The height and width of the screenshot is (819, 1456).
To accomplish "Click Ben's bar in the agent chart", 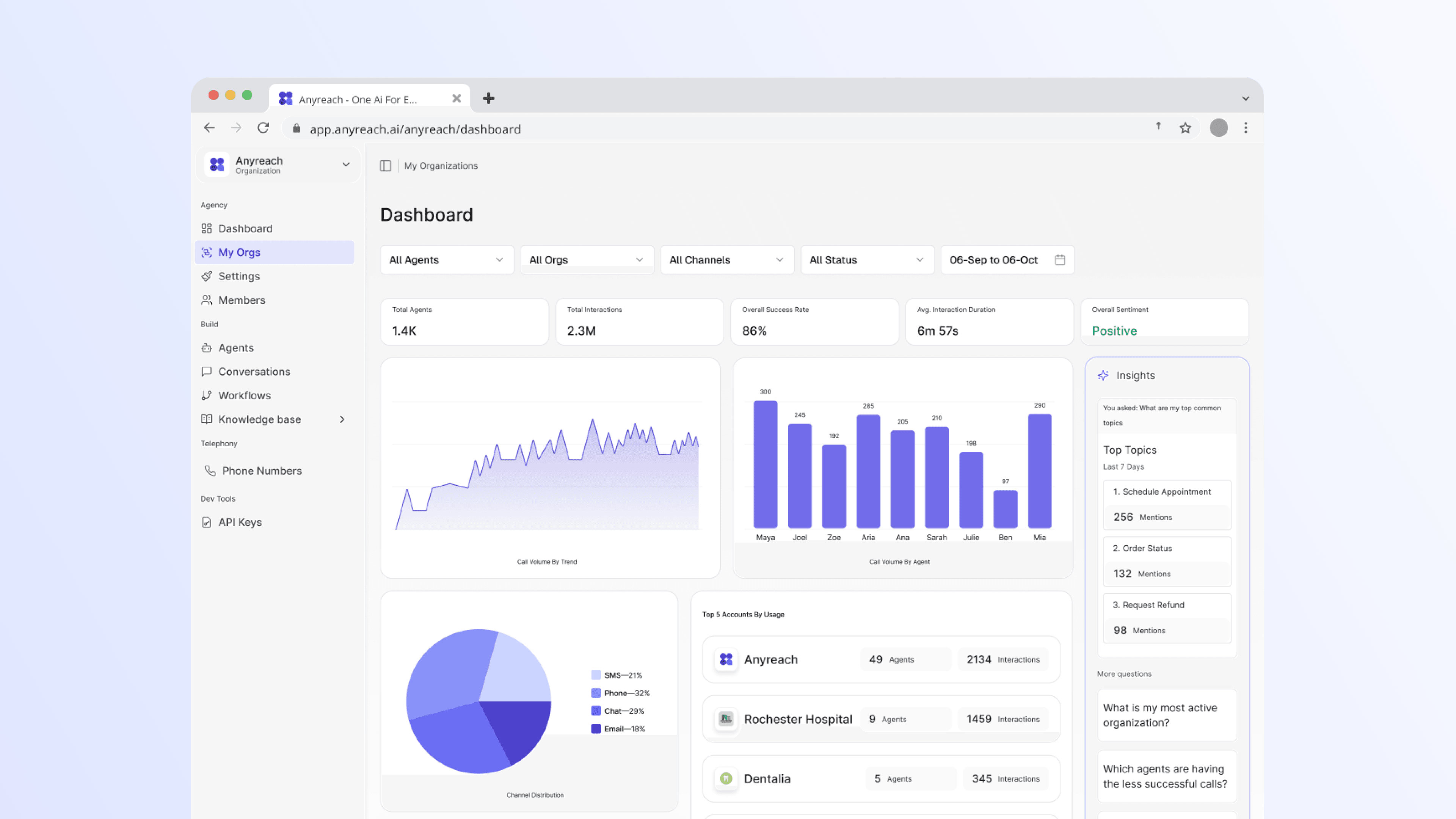I will point(1005,509).
